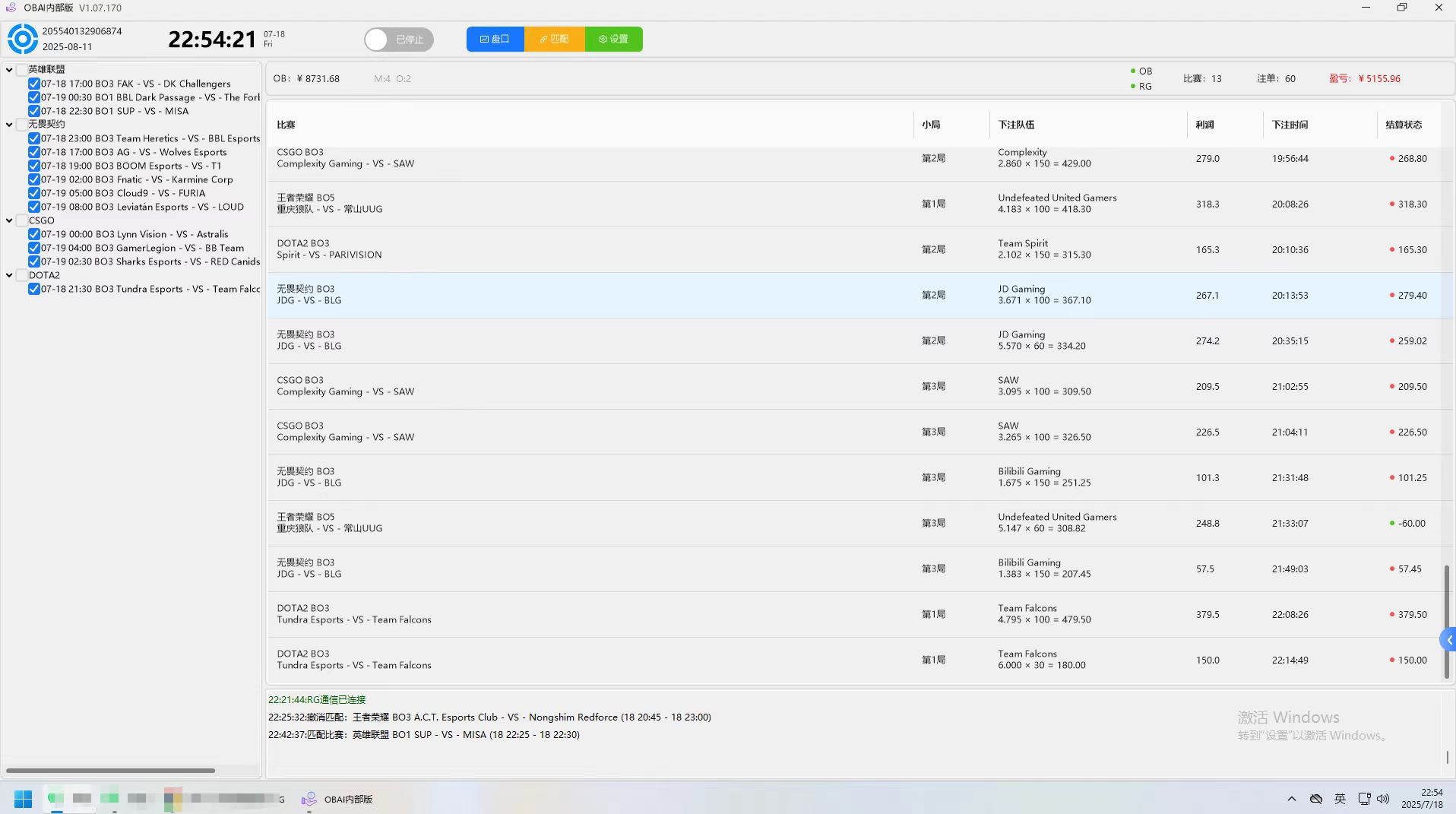Show hidden system tray icons
1456x814 pixels.
coord(1291,799)
